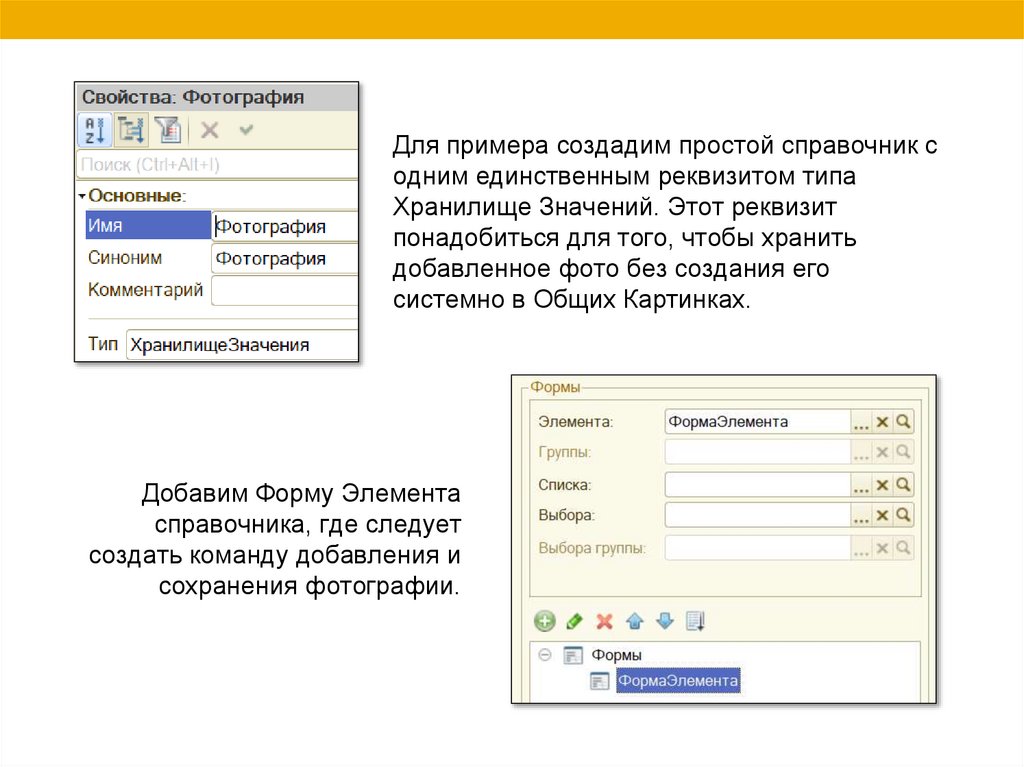This screenshot has height=767, width=1024.
Task: Collapse the Формы tree node
Action: [545, 655]
